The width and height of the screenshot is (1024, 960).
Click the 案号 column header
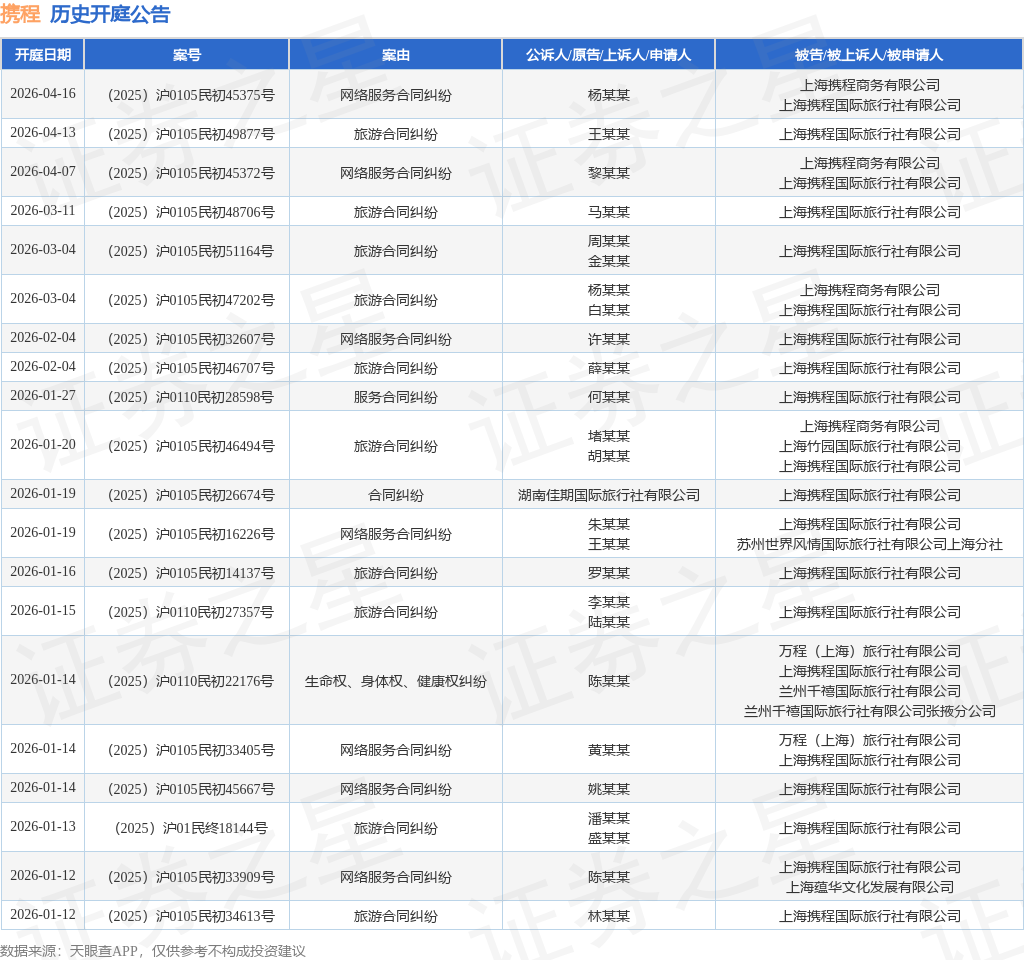point(187,55)
